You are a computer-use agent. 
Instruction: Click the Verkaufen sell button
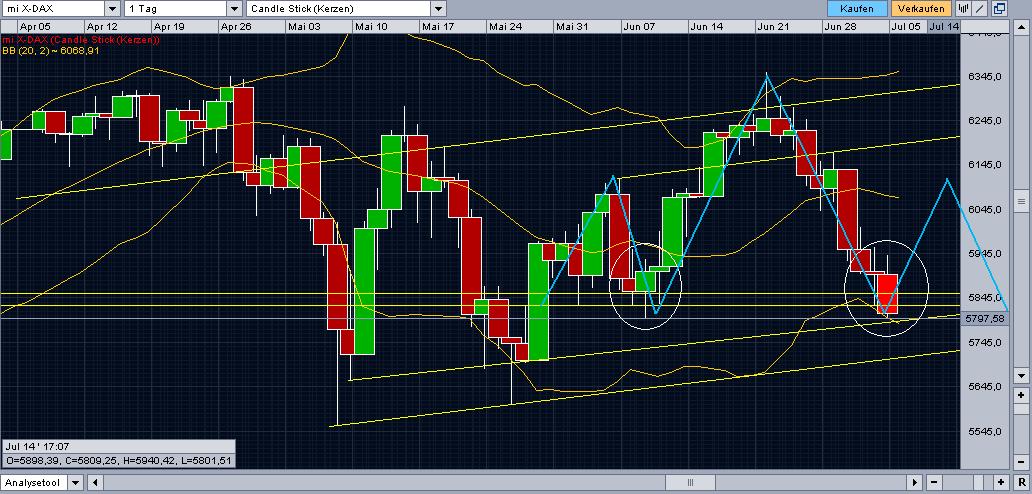pos(921,9)
